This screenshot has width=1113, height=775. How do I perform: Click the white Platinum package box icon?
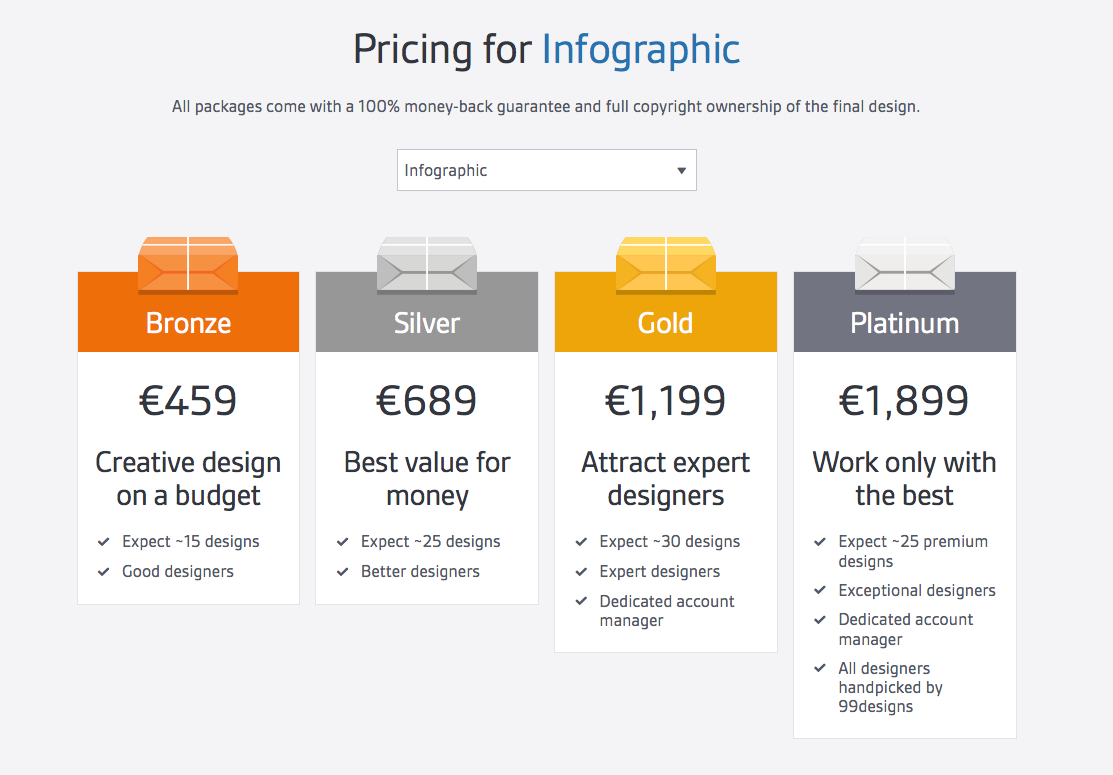point(905,265)
